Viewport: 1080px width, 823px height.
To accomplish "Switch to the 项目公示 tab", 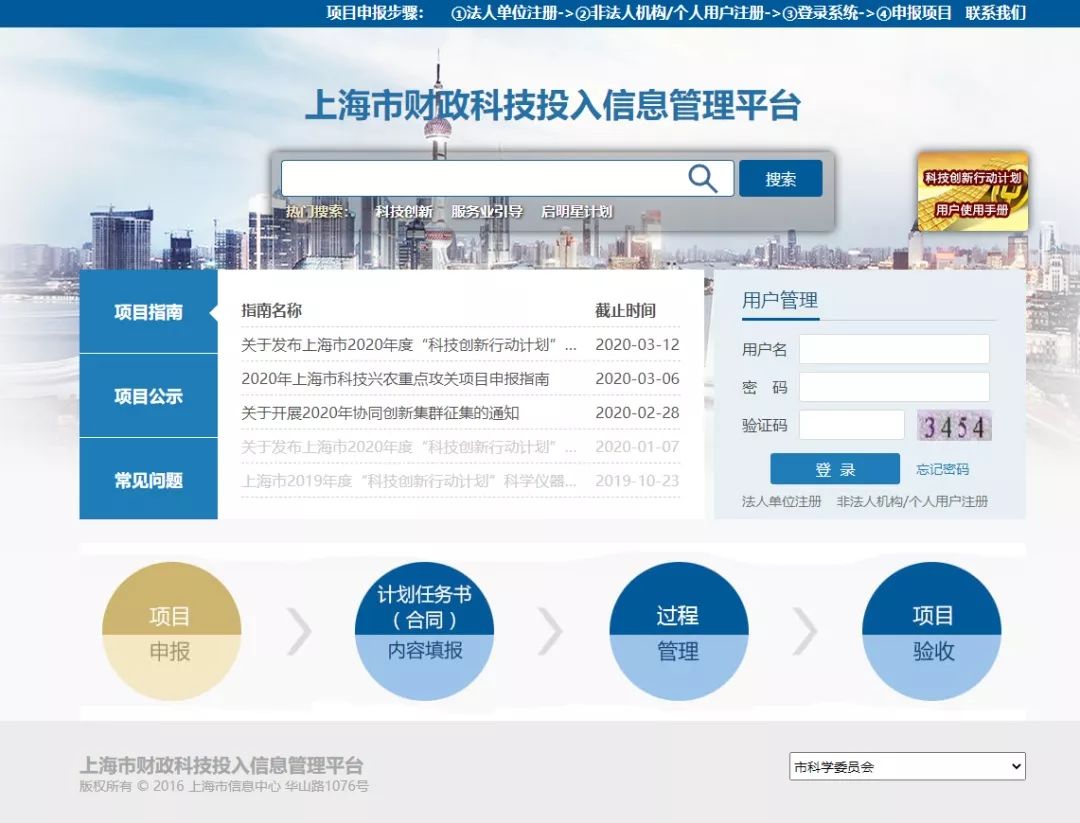I will coord(148,396).
